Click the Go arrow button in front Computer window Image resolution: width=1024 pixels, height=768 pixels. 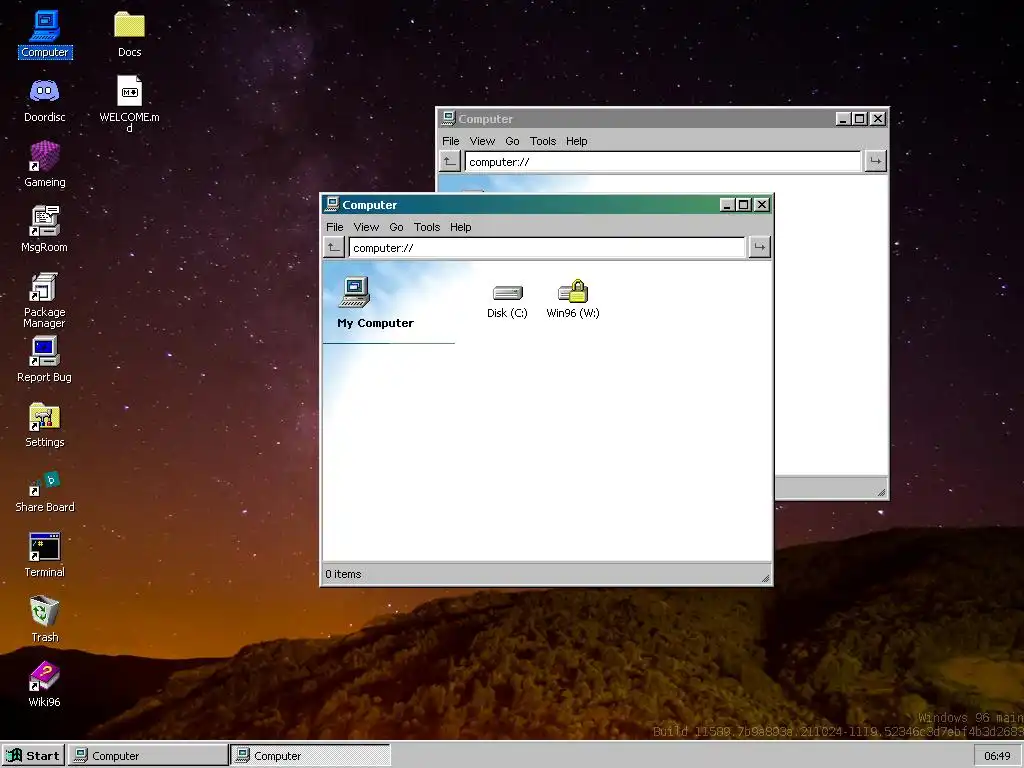point(759,248)
